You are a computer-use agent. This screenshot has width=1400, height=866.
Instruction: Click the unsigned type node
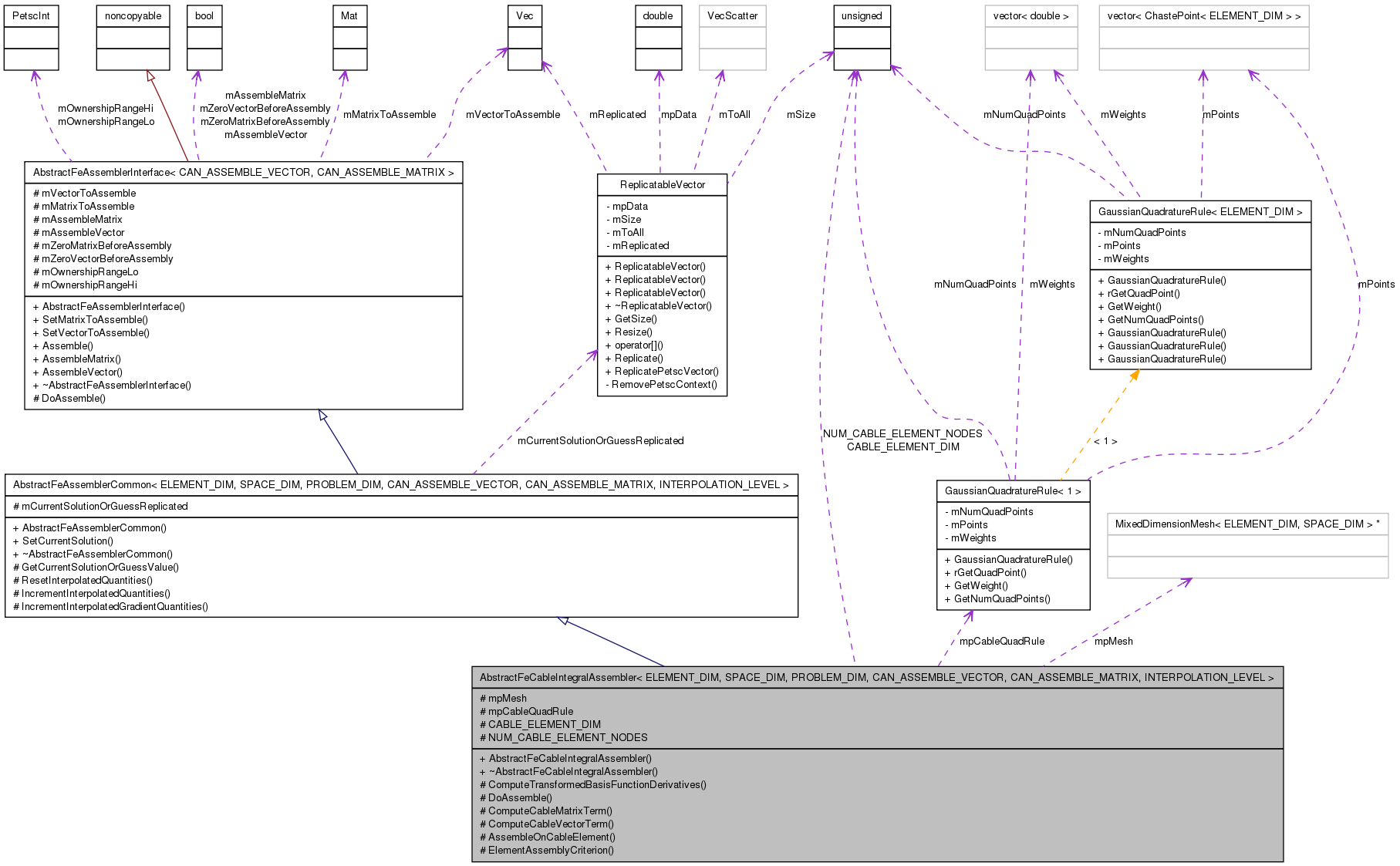coord(862,38)
